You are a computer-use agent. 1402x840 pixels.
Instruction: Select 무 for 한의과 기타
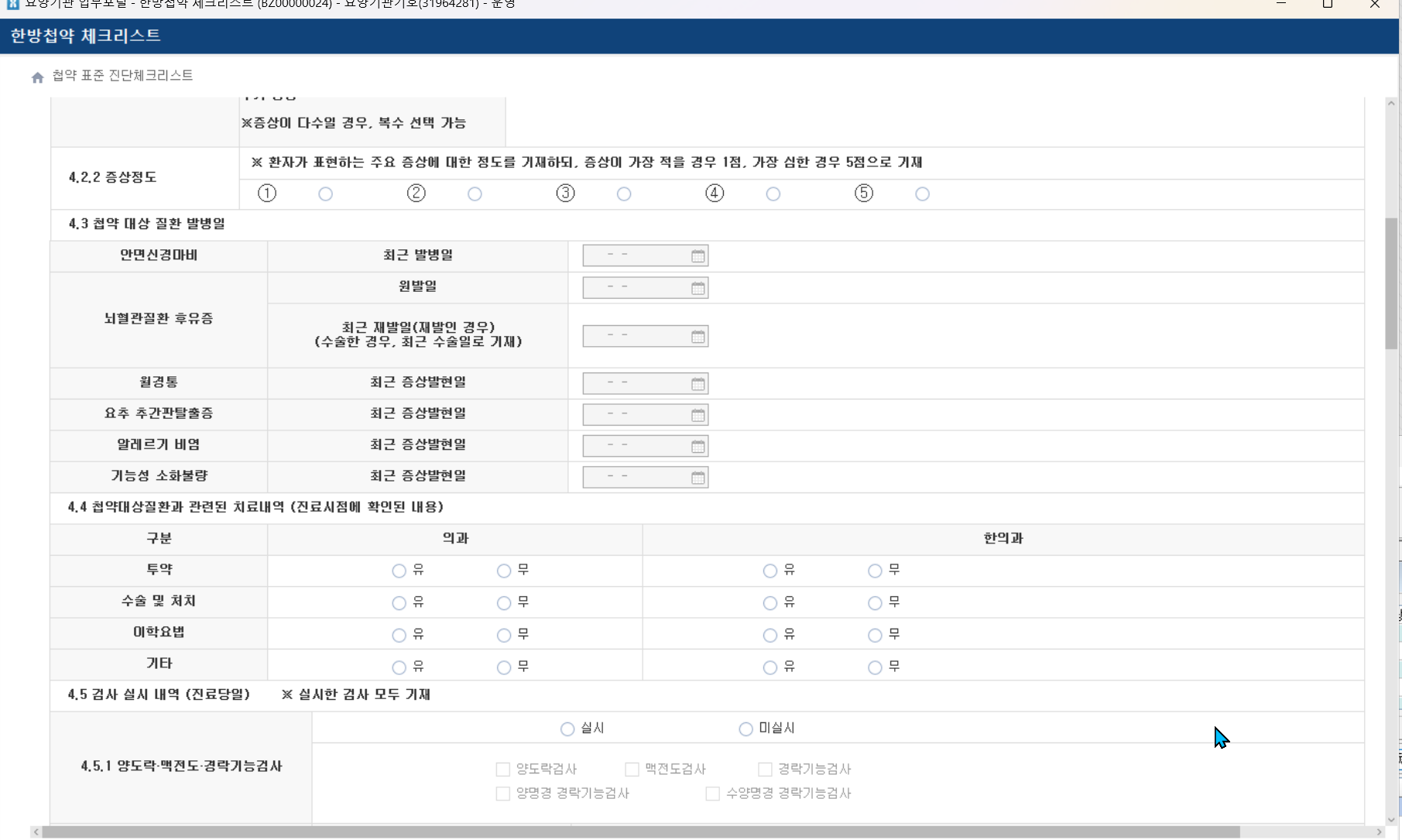click(x=875, y=667)
